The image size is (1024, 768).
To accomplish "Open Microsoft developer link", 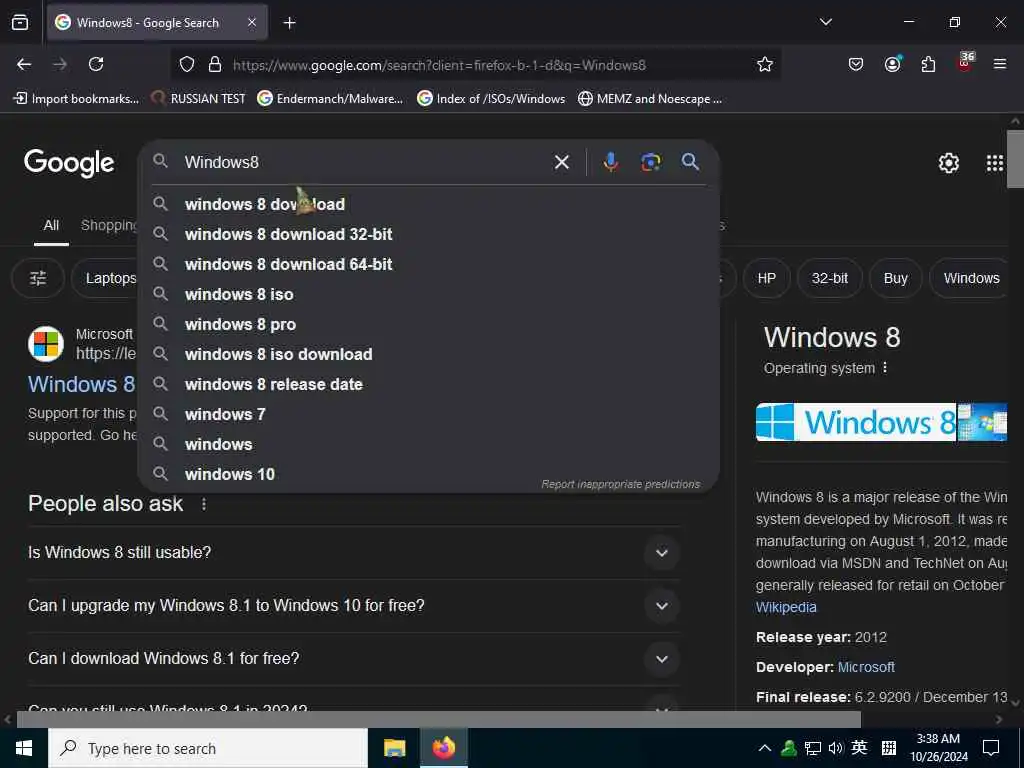I will (x=866, y=667).
